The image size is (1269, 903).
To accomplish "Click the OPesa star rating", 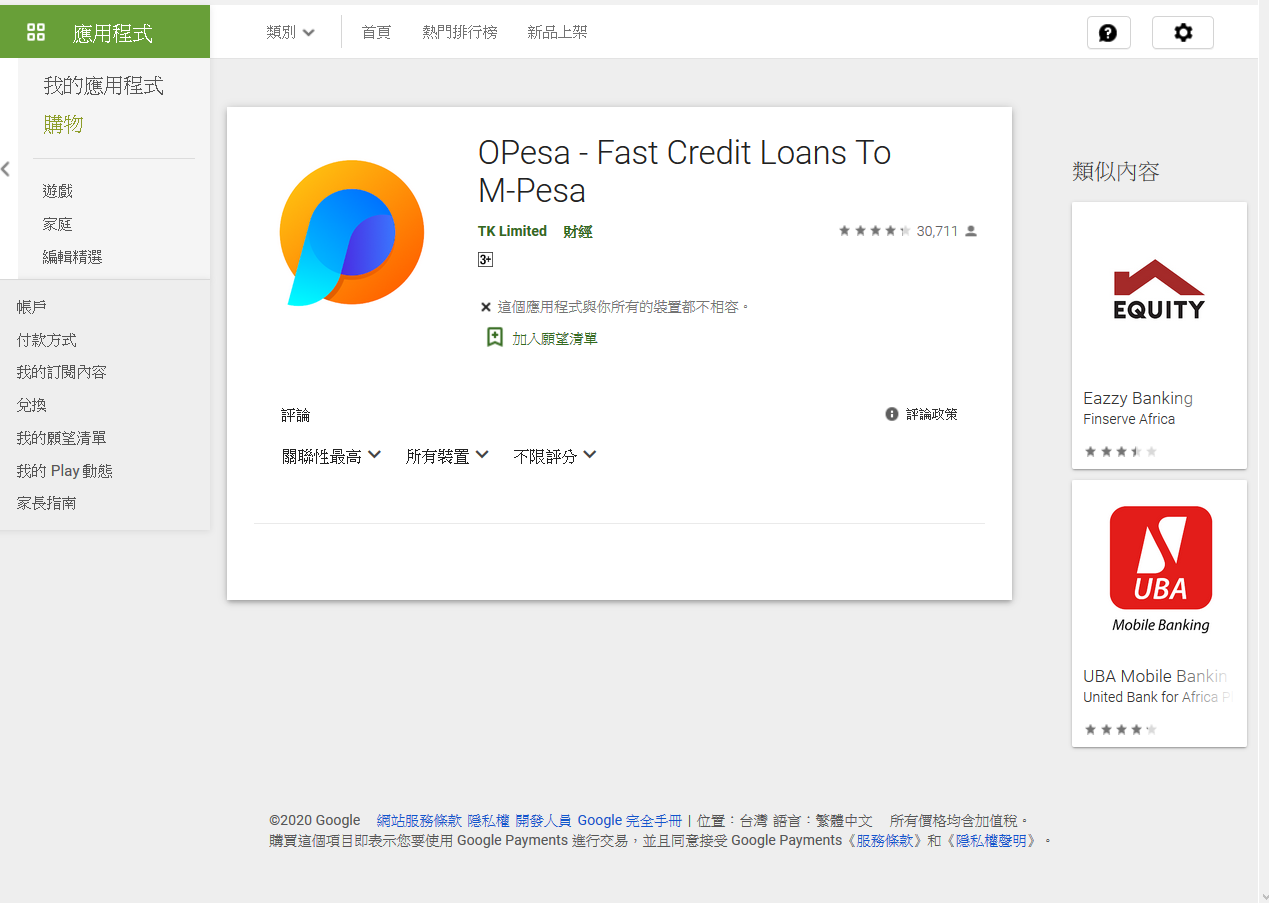I will 874,231.
